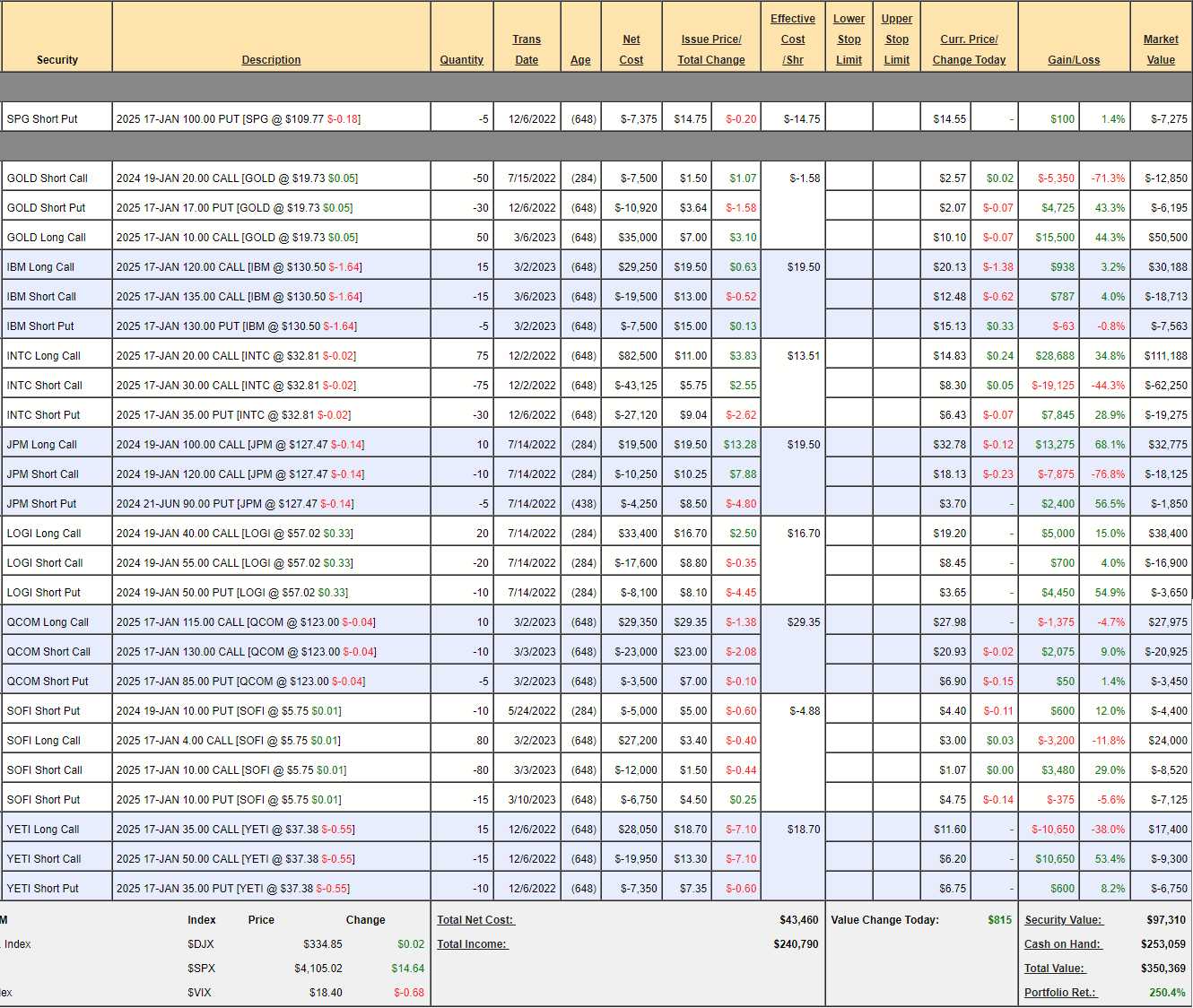Sort table by Trans Date header
1193x1008 pixels.
tap(527, 50)
